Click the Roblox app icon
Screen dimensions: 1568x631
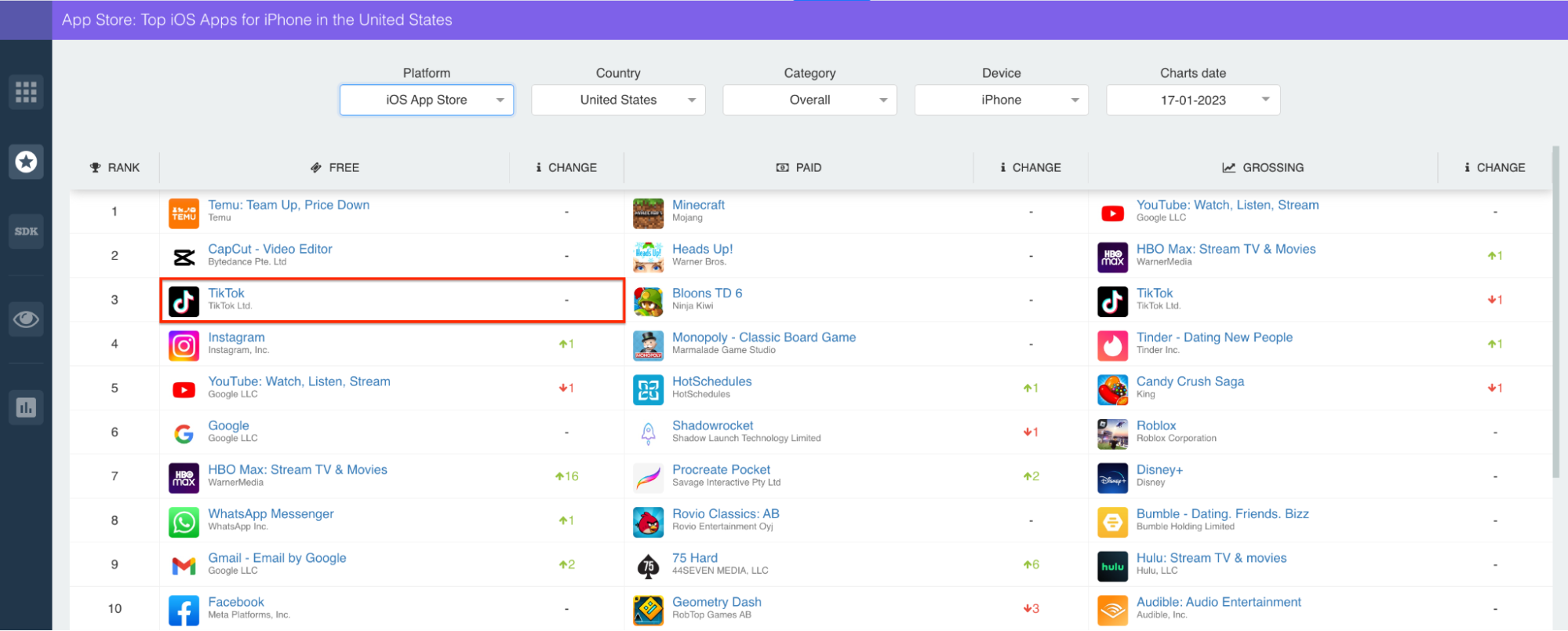coord(1112,433)
